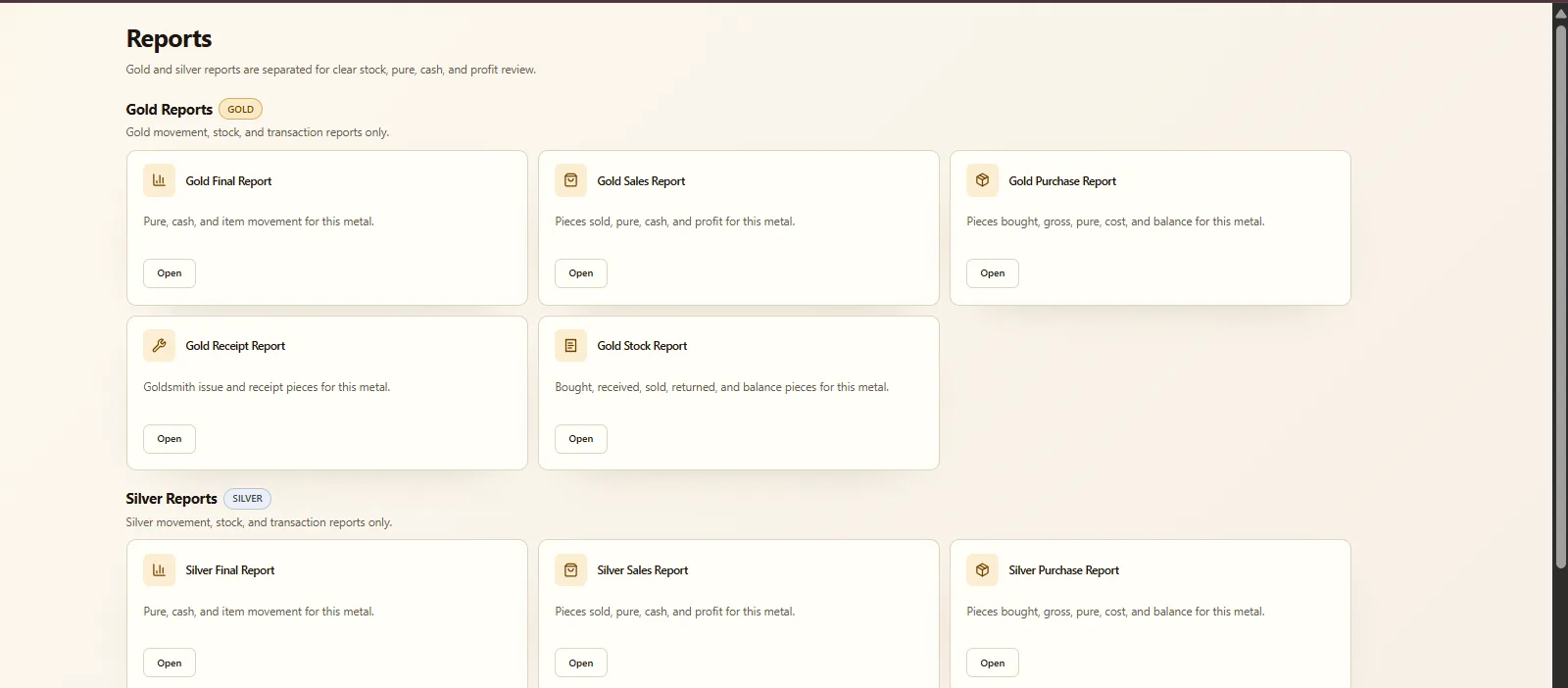Click the Gold Final Report chart icon
Screen dimensions: 1568x688
159,180
